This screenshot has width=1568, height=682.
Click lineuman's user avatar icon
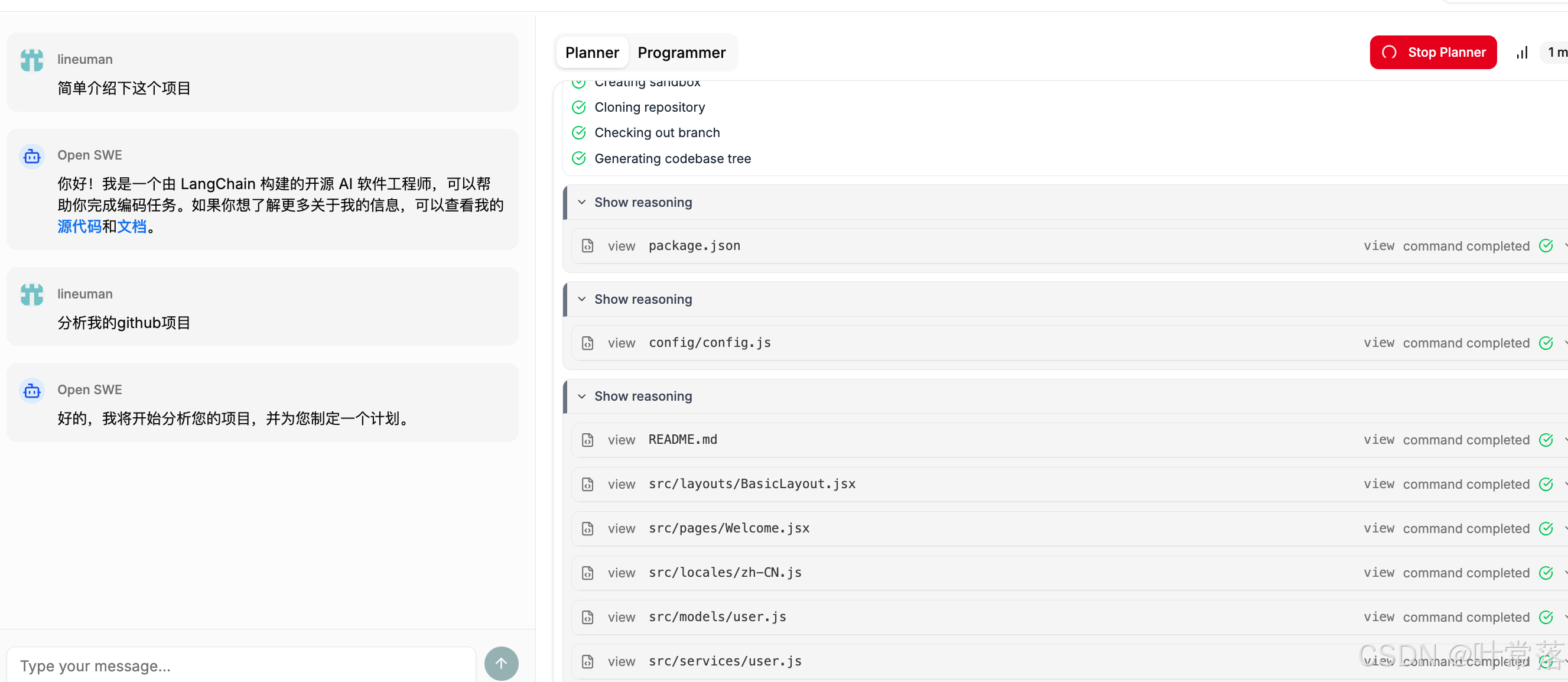[32, 60]
